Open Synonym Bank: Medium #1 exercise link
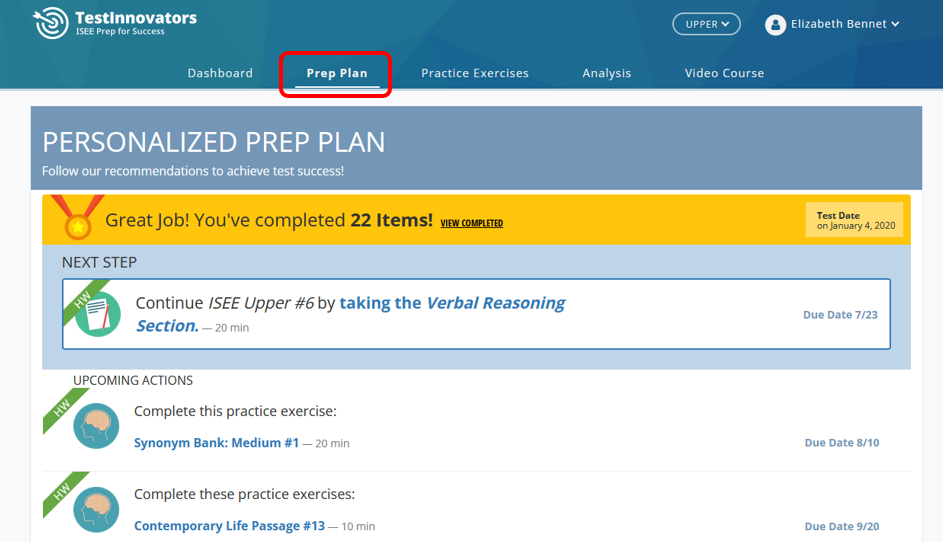The image size is (943, 542). coord(217,443)
